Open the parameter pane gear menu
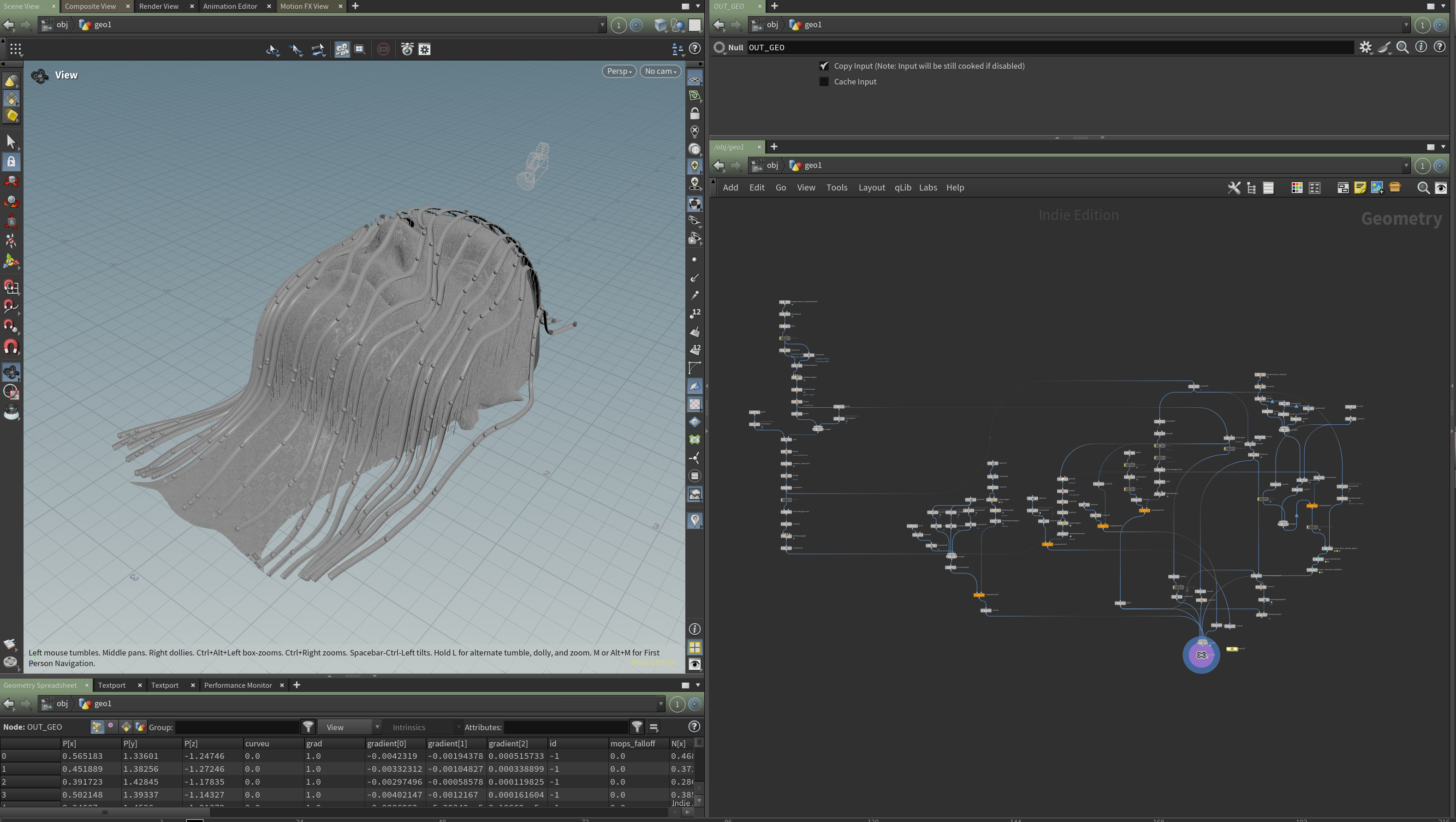The height and width of the screenshot is (822, 1456). [x=1366, y=48]
